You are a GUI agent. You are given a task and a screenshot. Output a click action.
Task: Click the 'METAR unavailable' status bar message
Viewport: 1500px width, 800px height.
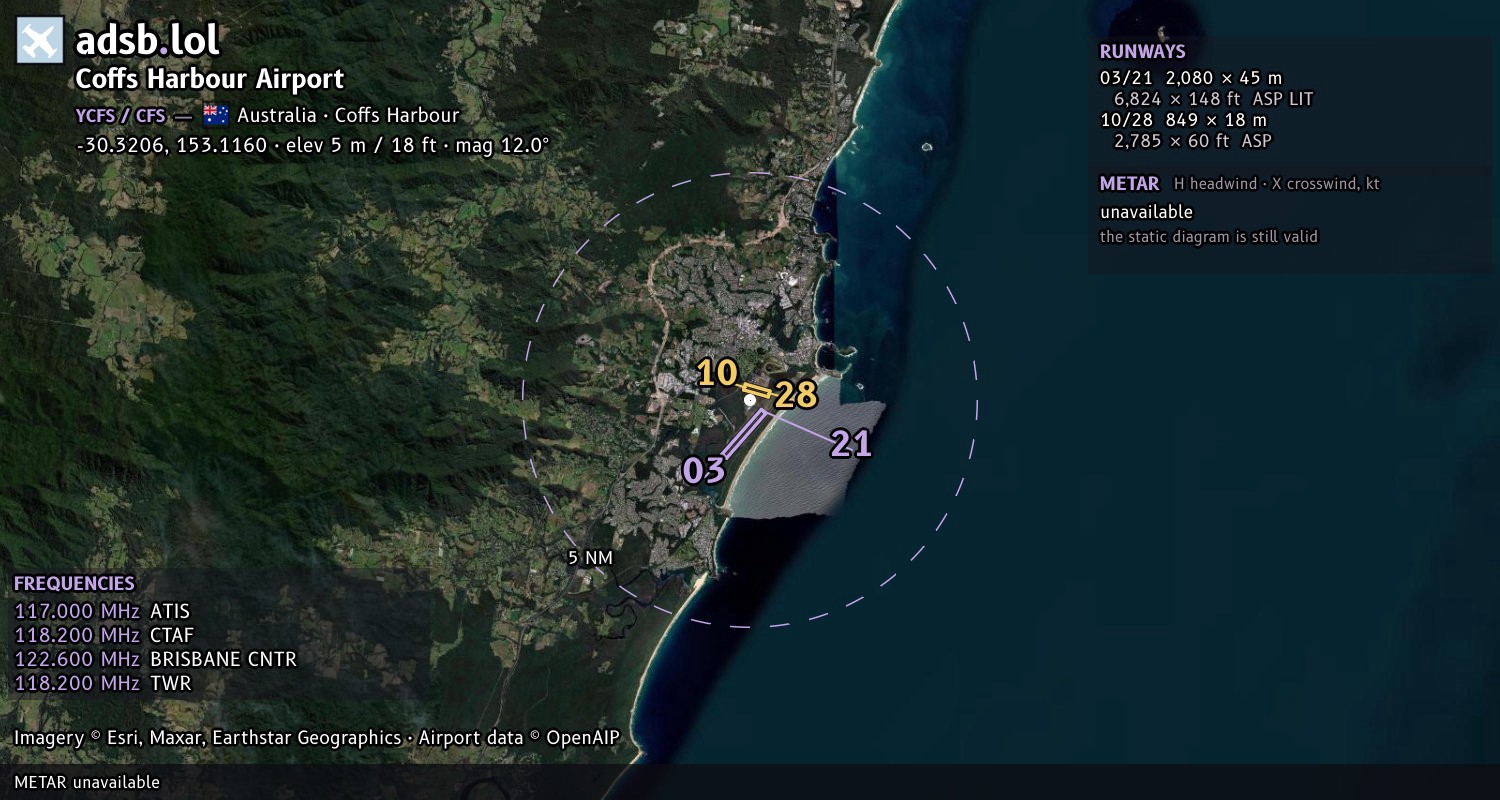87,782
